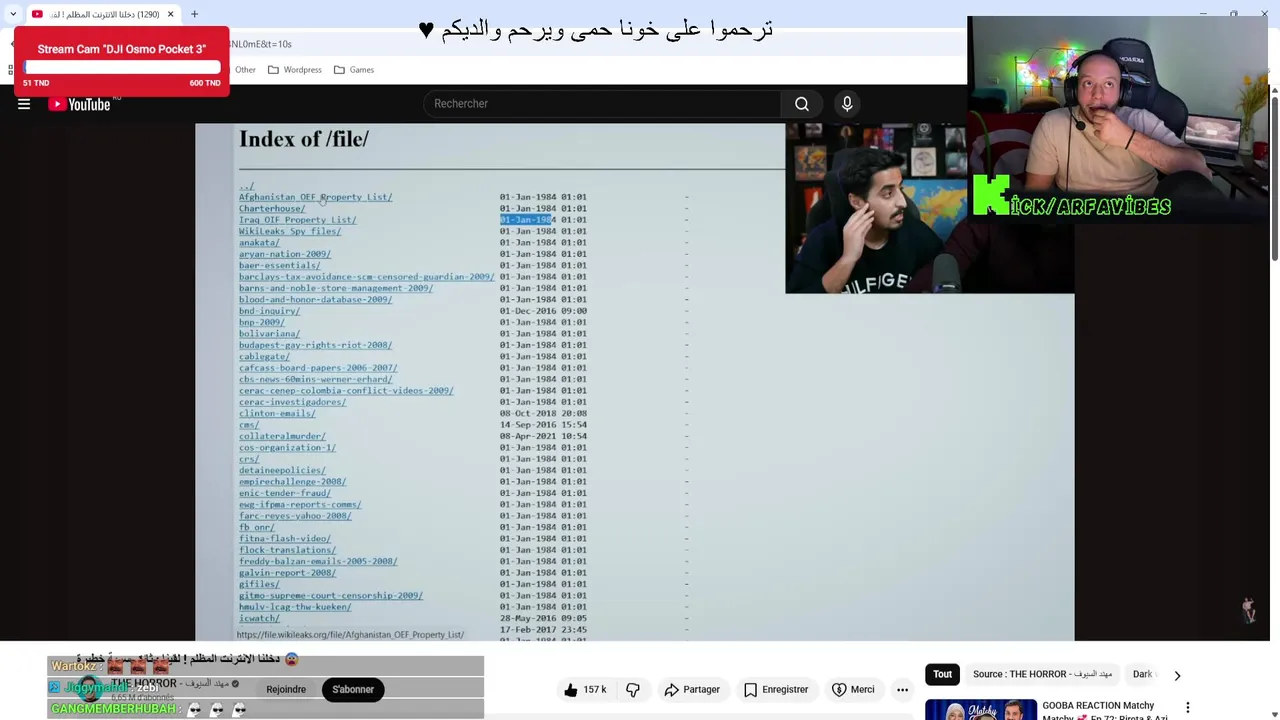Show next filter chips with right chevron

[x=1177, y=675]
